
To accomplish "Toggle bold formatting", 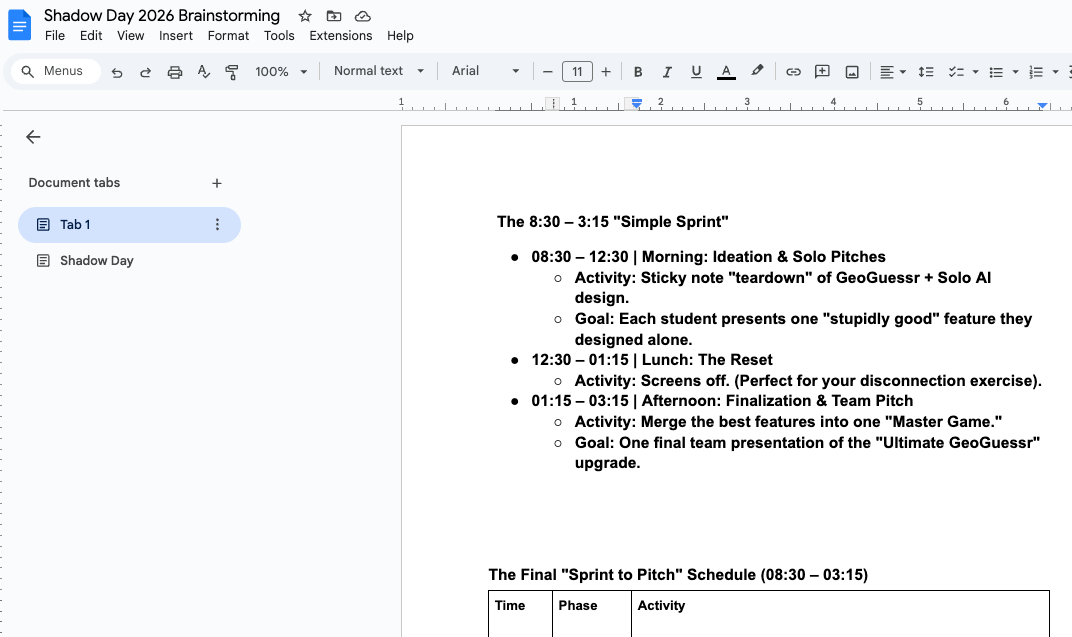I will (638, 71).
